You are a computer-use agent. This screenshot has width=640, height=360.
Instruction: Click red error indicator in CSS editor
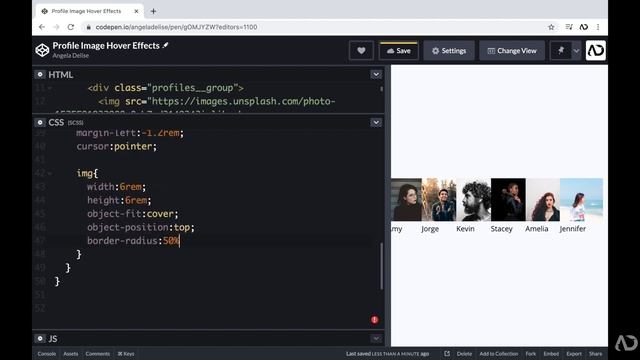[x=374, y=320]
